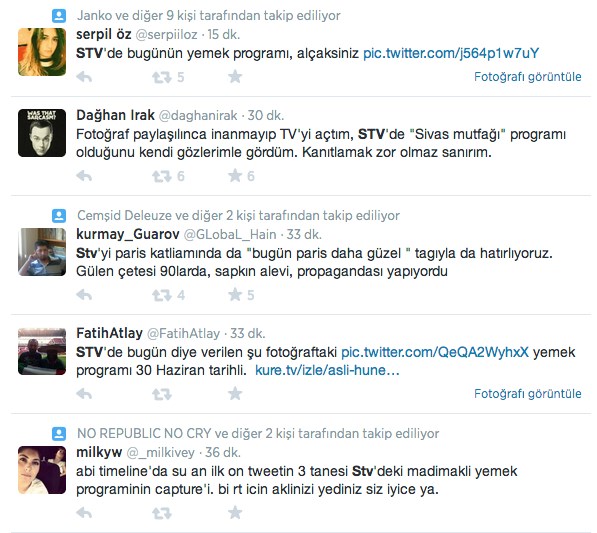Favorite Dağhan Irak's tweet
This screenshot has width=597, height=533.
pos(235,176)
